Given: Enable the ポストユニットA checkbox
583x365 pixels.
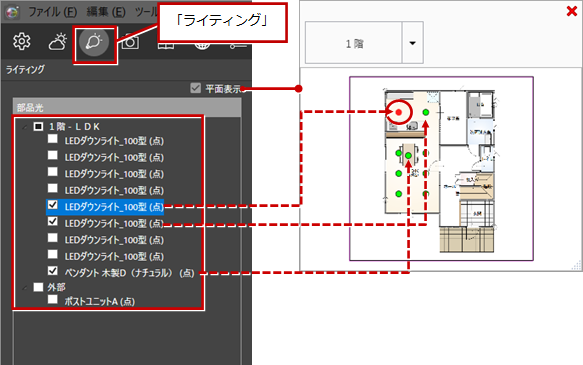Looking at the screenshot, I should (x=53, y=299).
